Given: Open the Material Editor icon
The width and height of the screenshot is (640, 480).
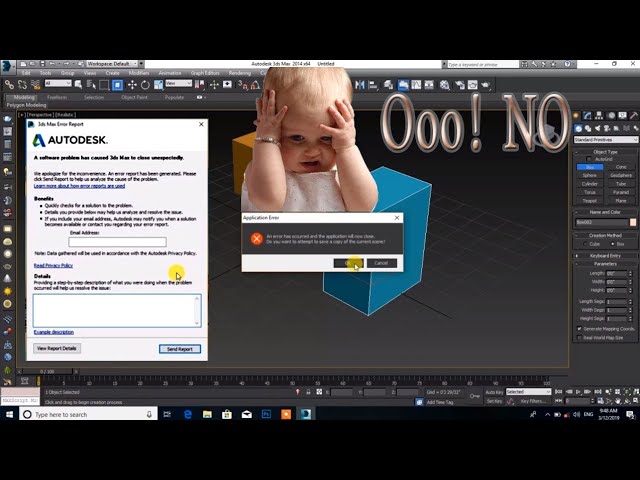Looking at the screenshot, I should pos(444,84).
